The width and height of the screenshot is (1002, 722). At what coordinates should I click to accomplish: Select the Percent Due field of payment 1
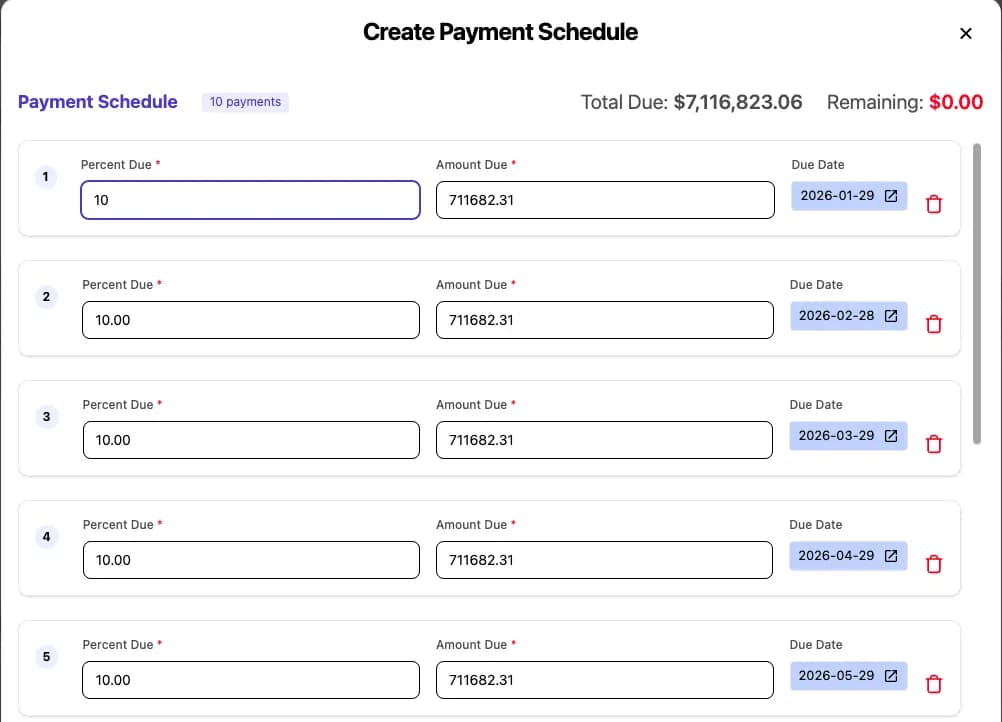pyautogui.click(x=250, y=199)
